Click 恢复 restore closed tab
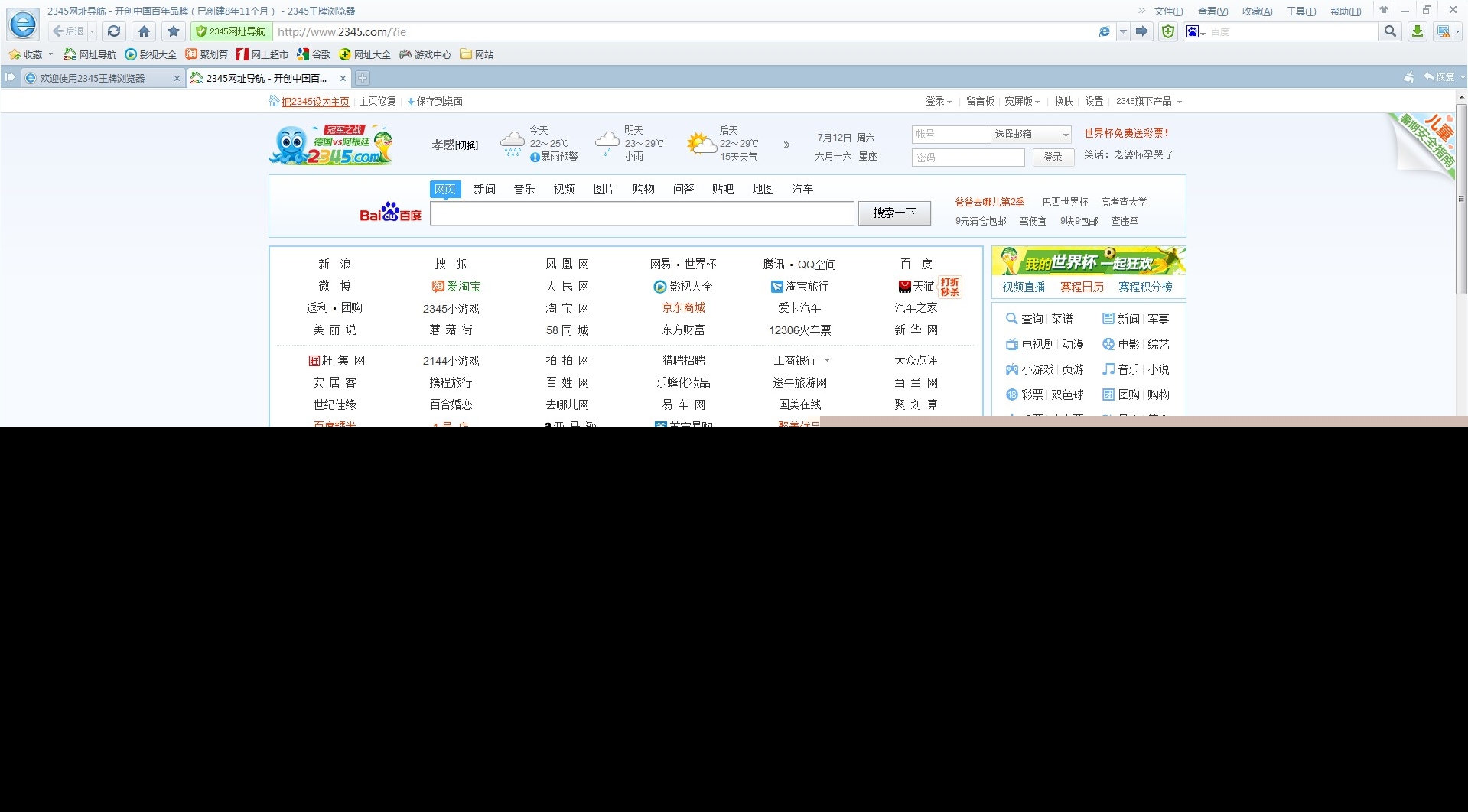This screenshot has height=812, width=1468. click(1439, 77)
